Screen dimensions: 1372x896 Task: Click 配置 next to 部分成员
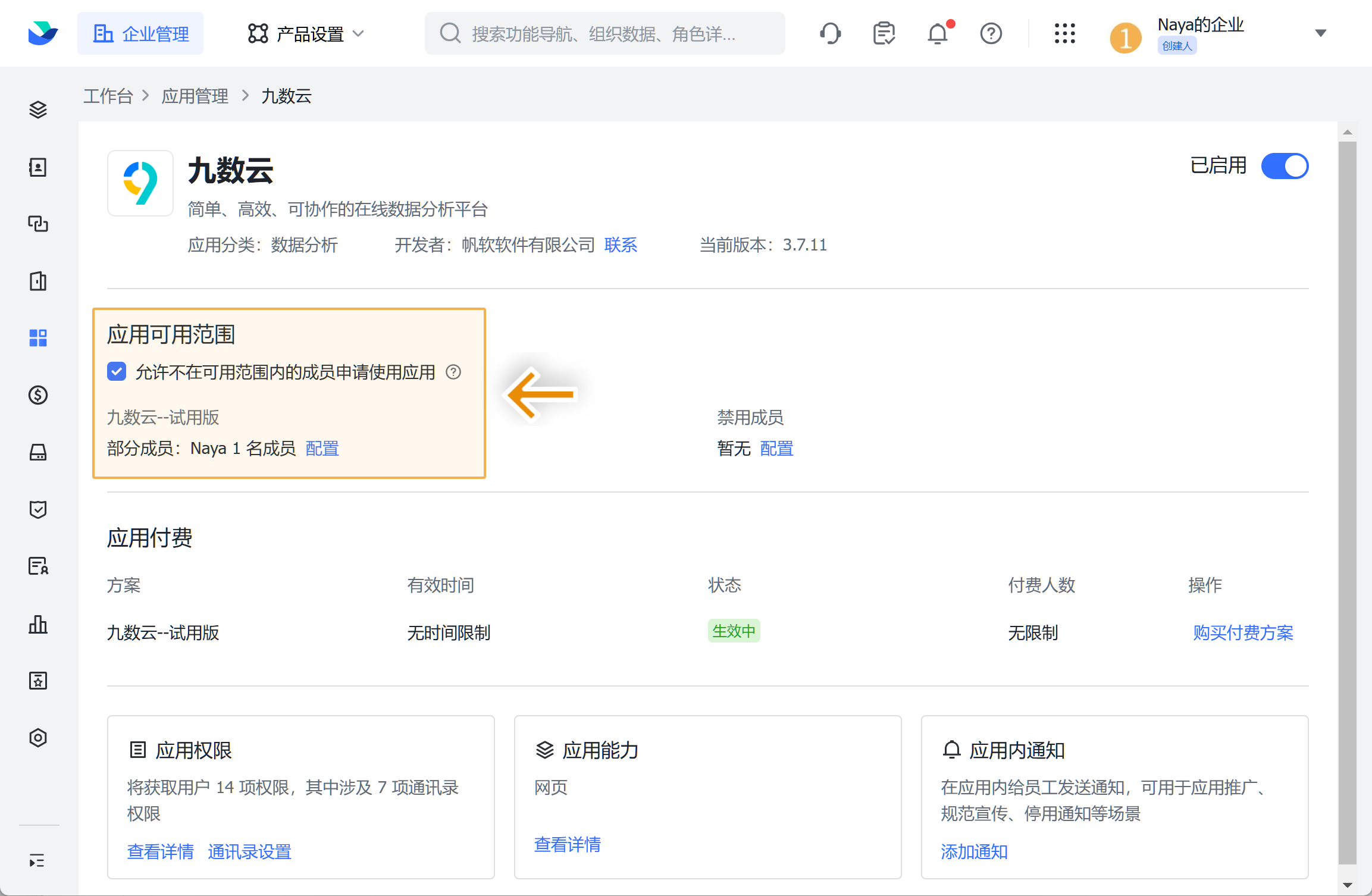coord(322,448)
